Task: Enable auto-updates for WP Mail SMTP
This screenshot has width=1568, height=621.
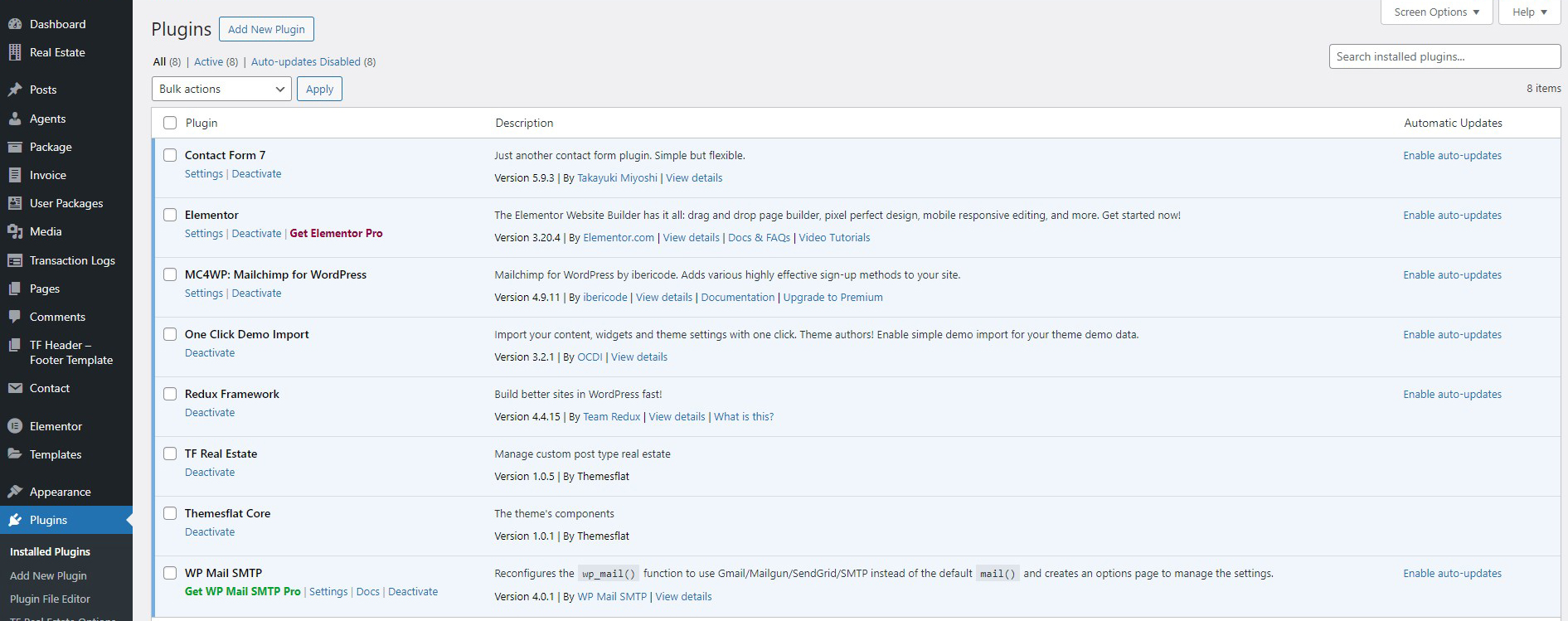Action: (1452, 573)
